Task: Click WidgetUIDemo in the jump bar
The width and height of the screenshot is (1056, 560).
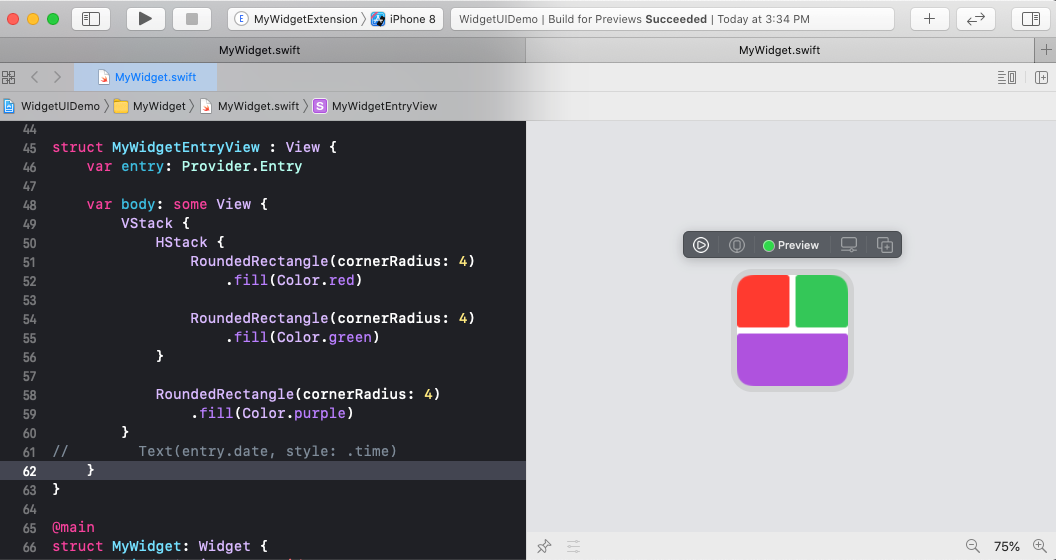Action: (52, 106)
